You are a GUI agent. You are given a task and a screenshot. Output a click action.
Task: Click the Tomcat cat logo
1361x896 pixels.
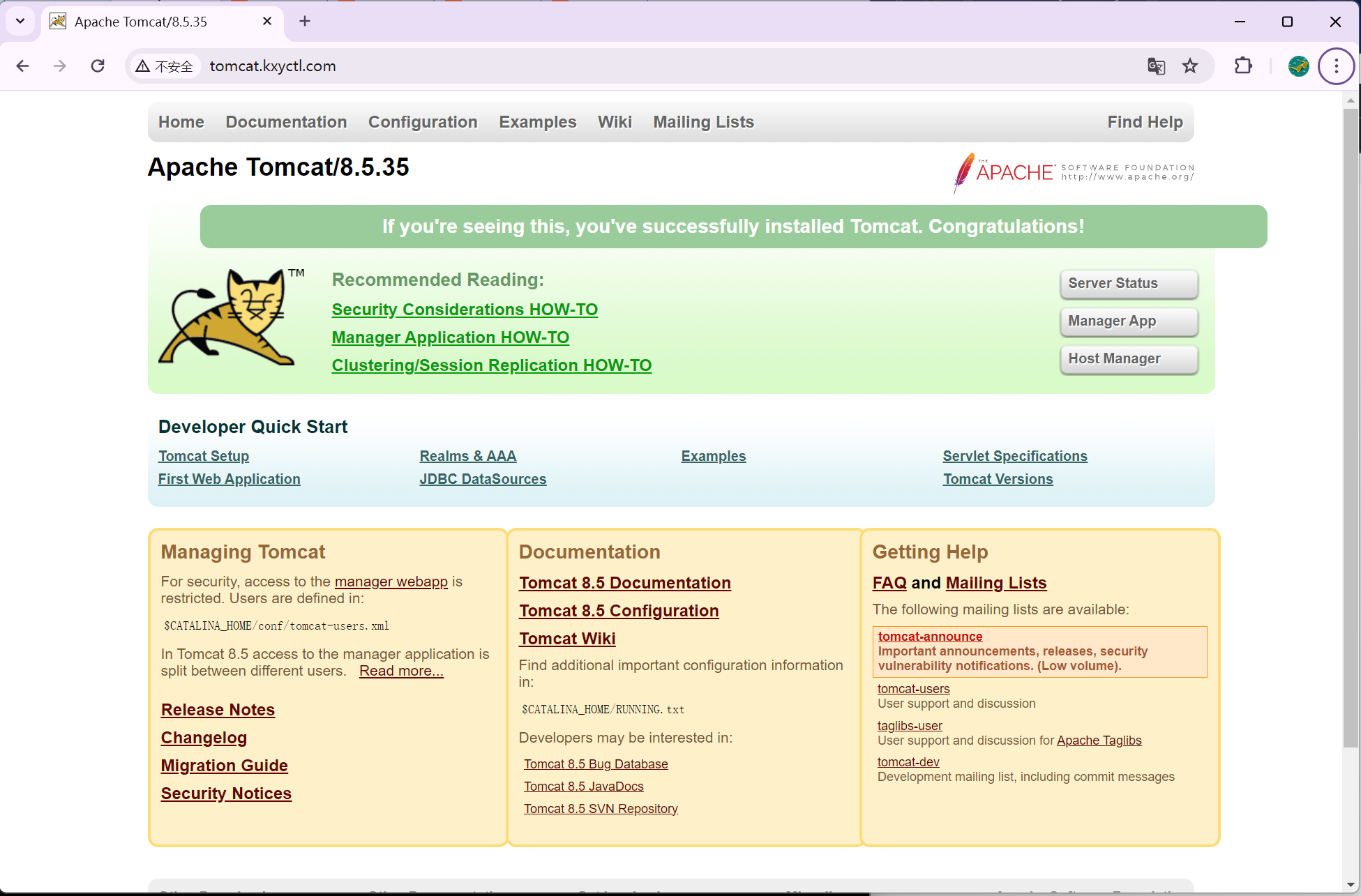click(232, 317)
